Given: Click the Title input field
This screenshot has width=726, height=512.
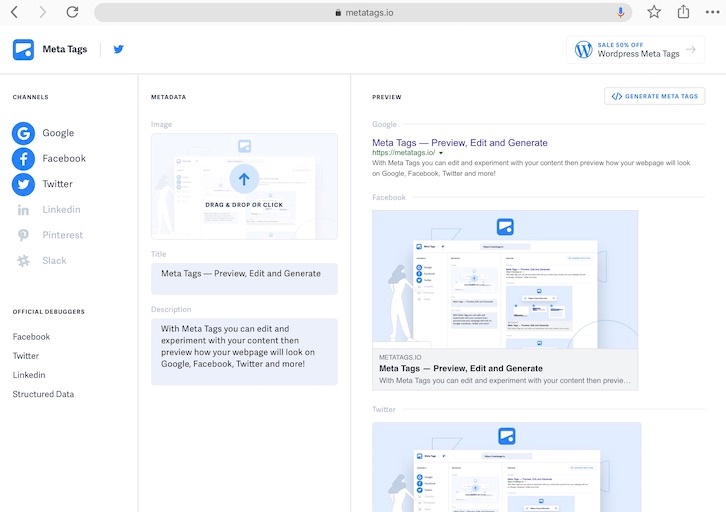Looking at the screenshot, I should (244, 279).
